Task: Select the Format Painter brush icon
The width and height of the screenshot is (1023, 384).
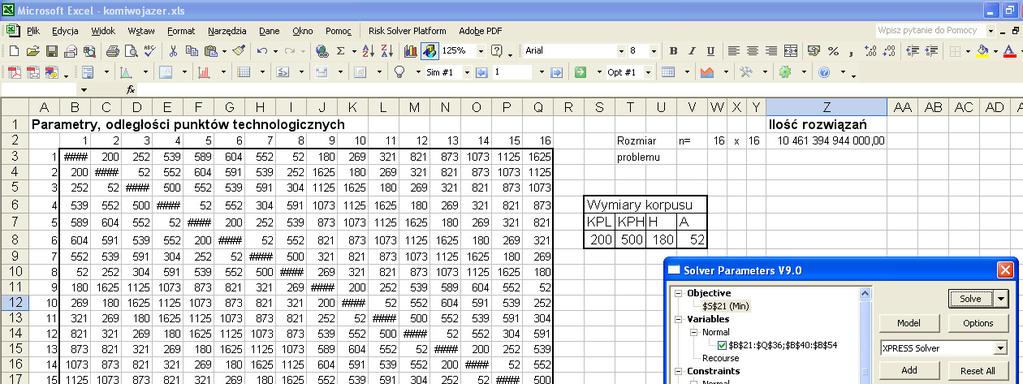Action: tap(239, 51)
